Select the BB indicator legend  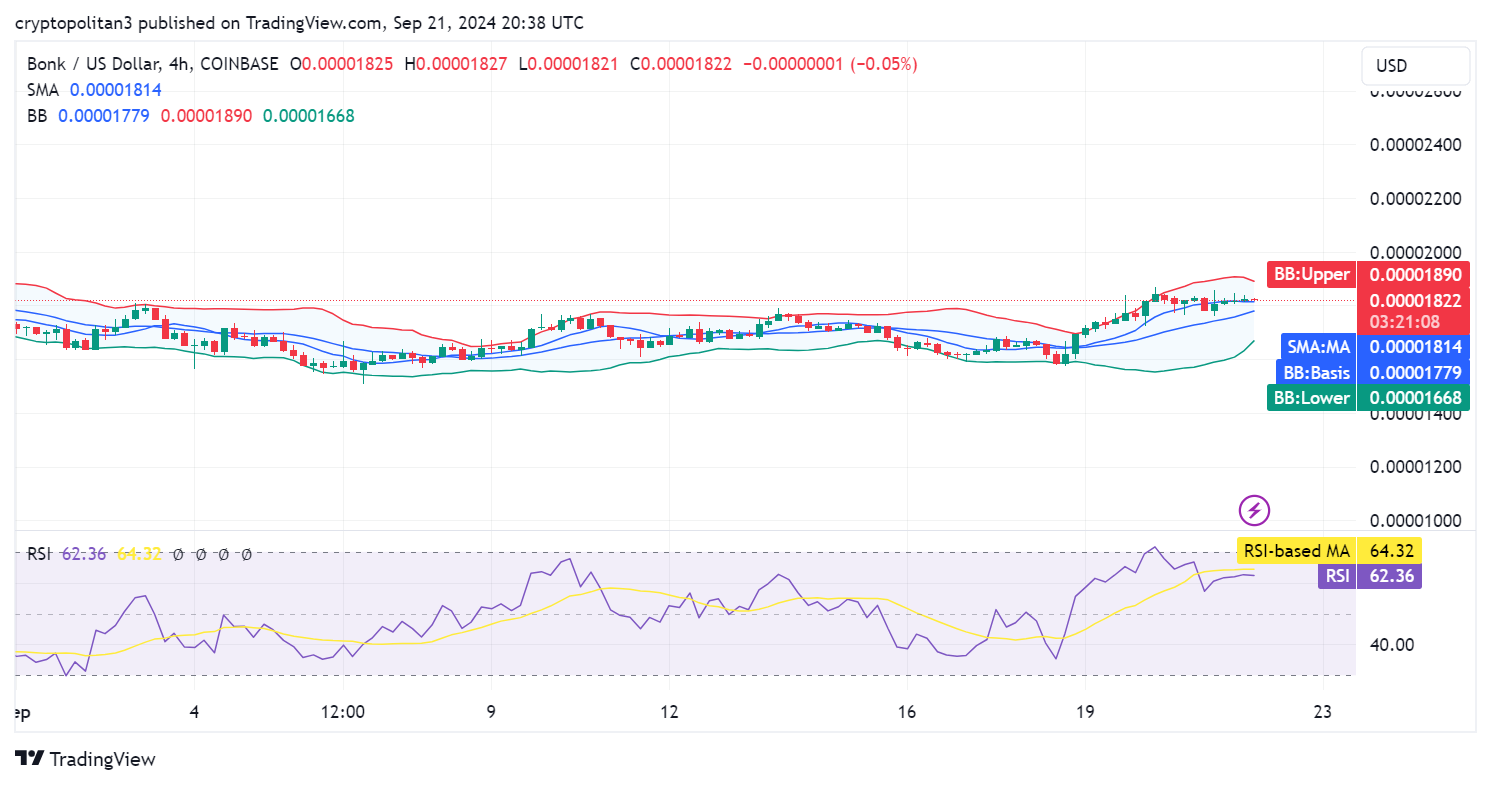[37, 116]
